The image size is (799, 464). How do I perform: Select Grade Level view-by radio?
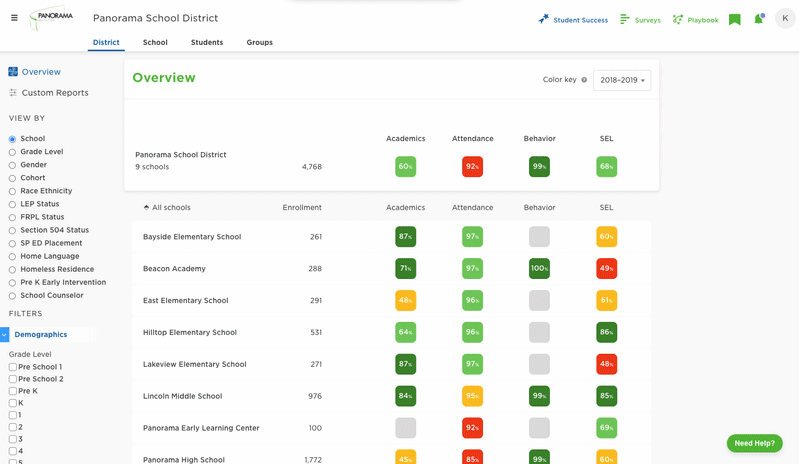(12, 152)
